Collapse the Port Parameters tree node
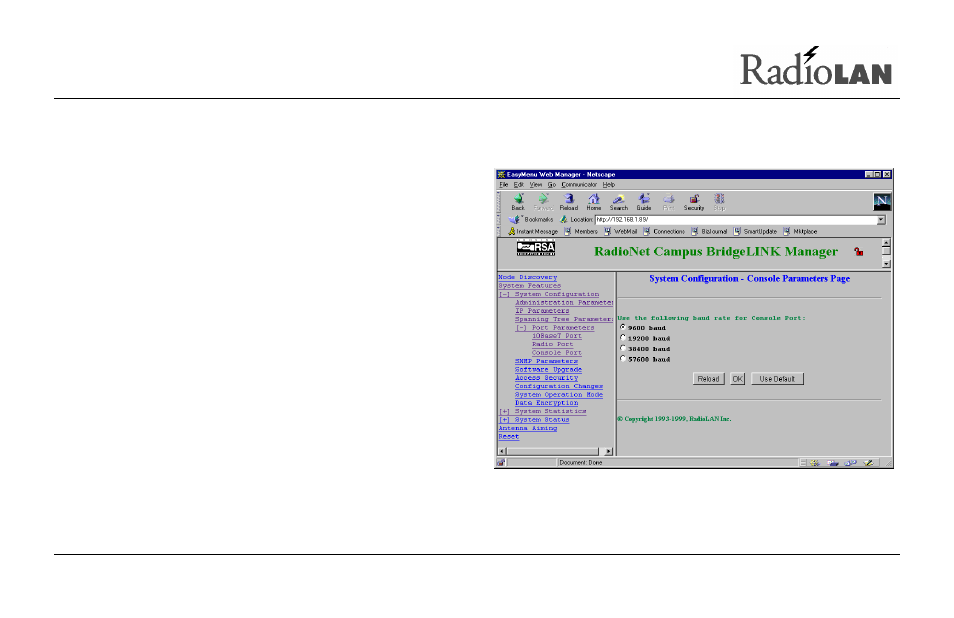The width and height of the screenshot is (954, 618). coord(521,328)
